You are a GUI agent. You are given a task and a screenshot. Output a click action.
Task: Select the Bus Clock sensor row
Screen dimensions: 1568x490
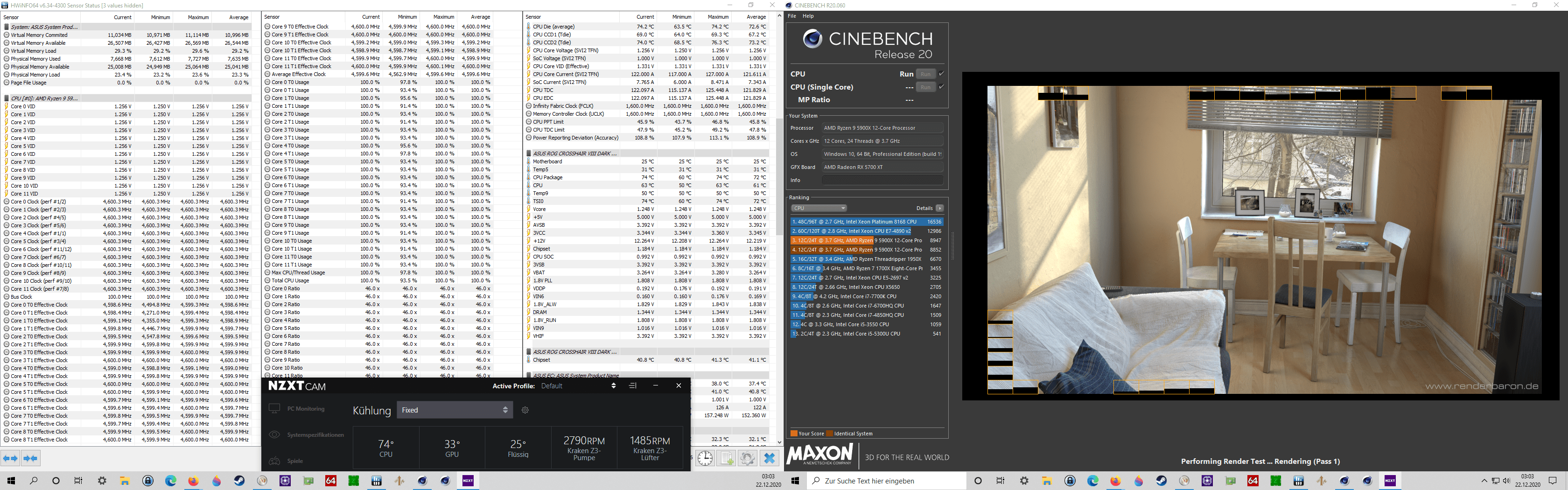pos(126,297)
